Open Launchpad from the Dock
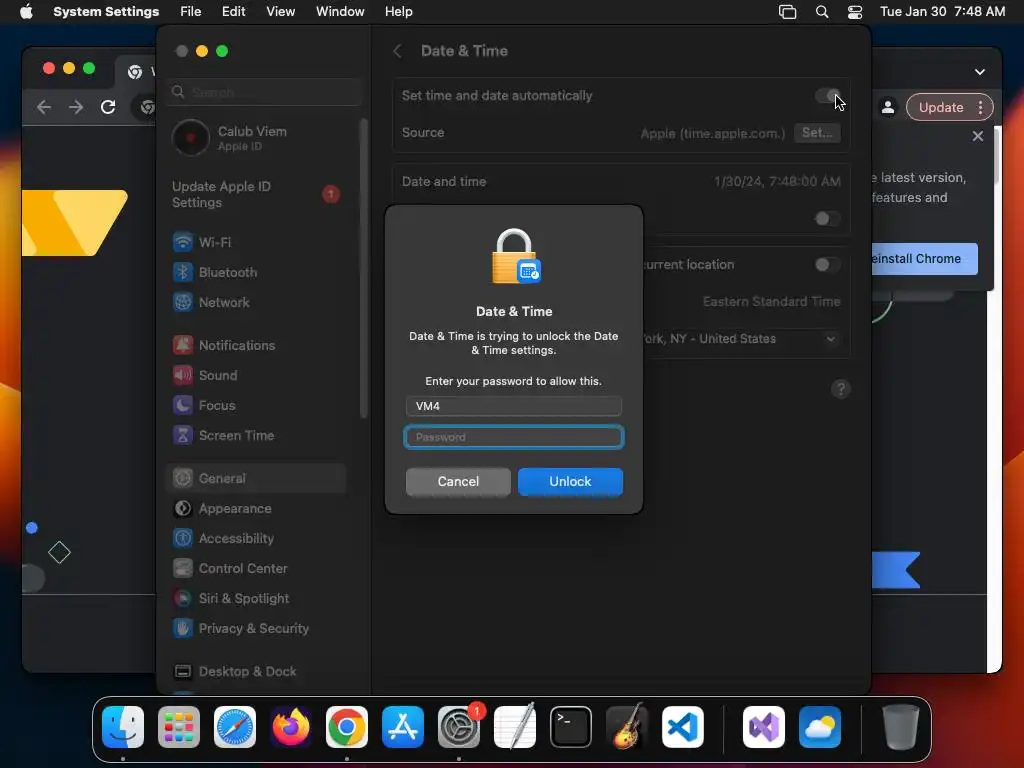Image resolution: width=1024 pixels, height=768 pixels. [x=179, y=727]
